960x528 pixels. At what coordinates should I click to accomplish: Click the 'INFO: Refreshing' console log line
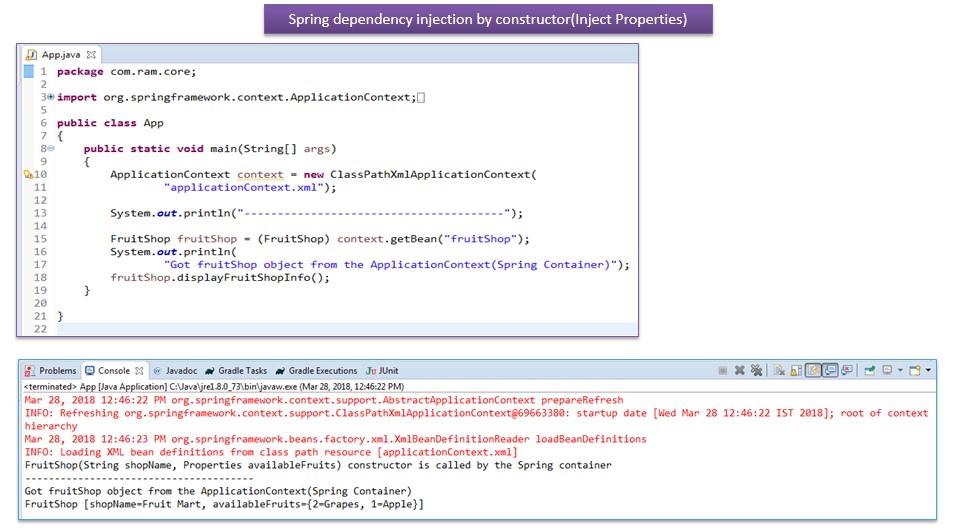(476, 420)
